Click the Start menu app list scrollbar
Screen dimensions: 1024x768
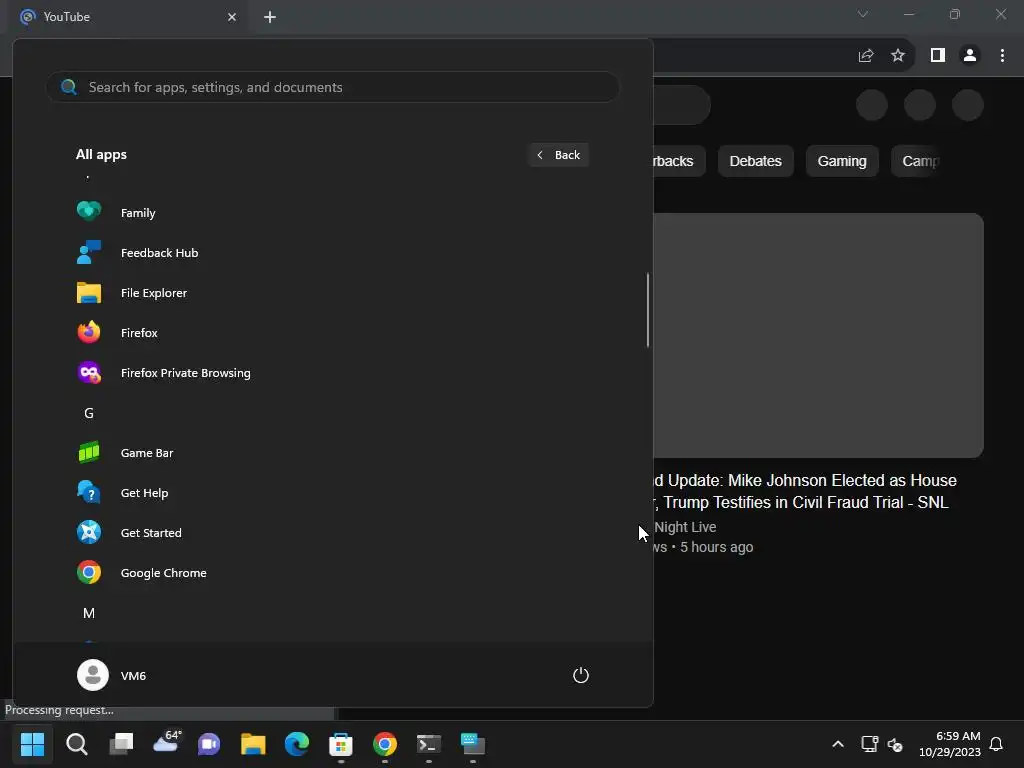click(648, 310)
